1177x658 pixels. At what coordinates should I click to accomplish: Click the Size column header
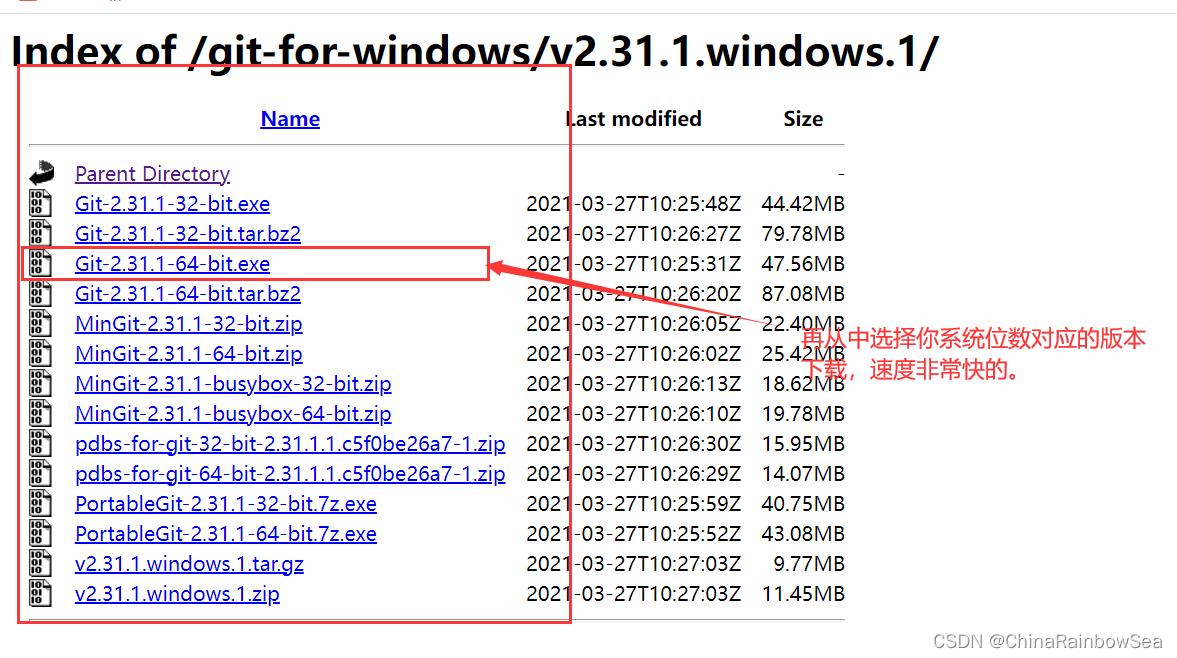[803, 119]
